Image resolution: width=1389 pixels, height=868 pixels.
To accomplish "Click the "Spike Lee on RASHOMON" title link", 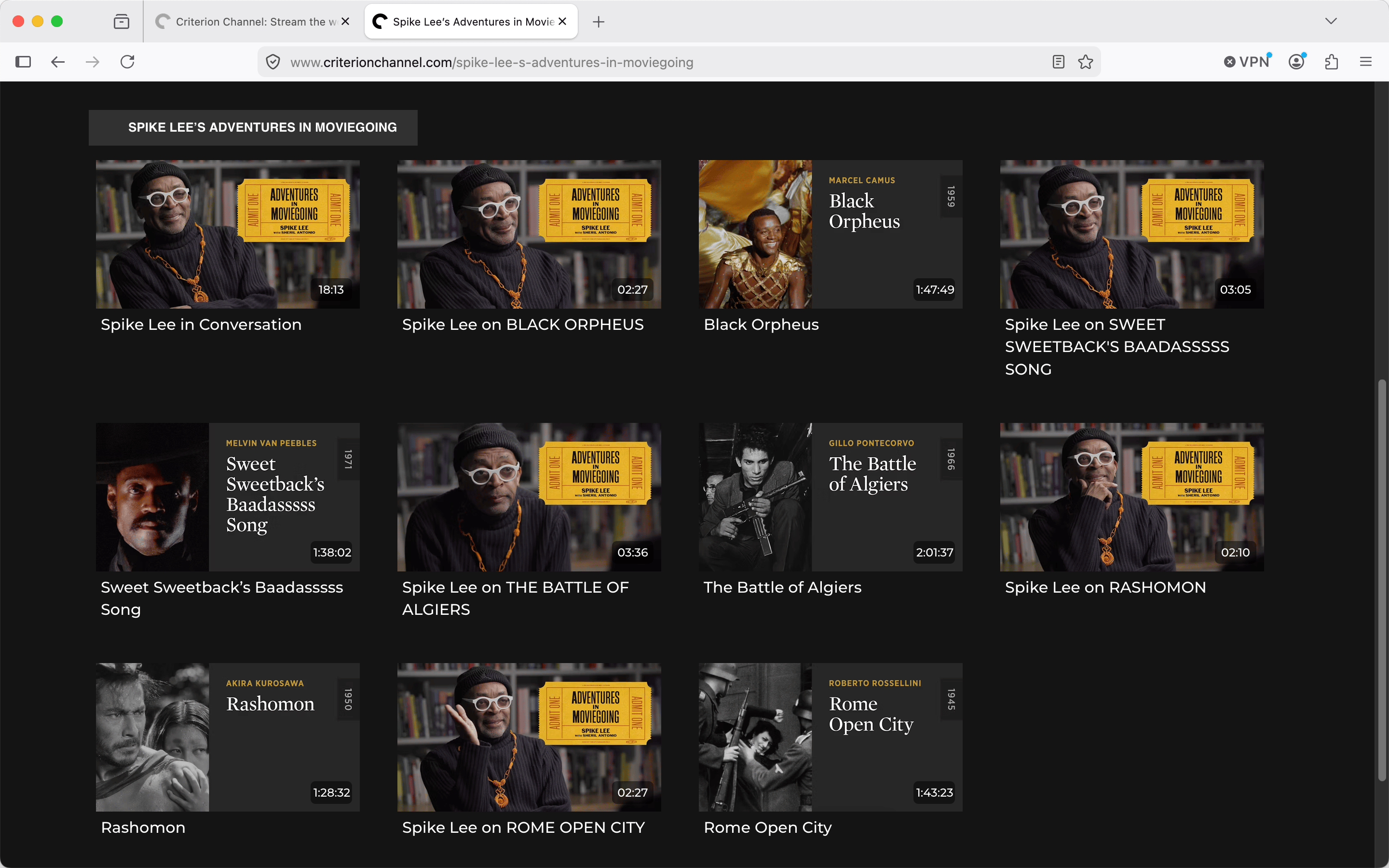I will coord(1105,587).
